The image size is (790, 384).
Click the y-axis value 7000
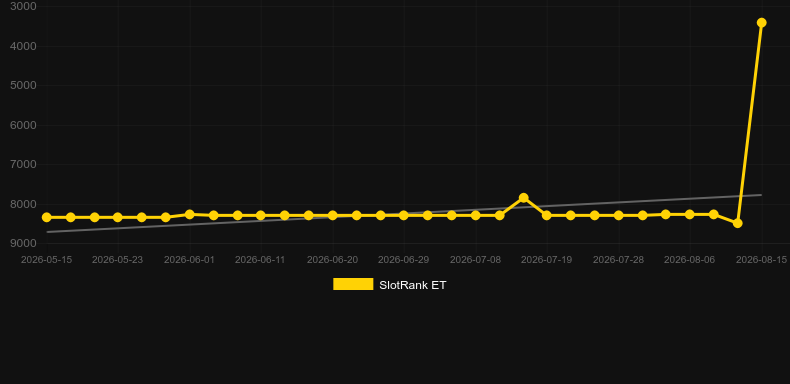(23, 164)
